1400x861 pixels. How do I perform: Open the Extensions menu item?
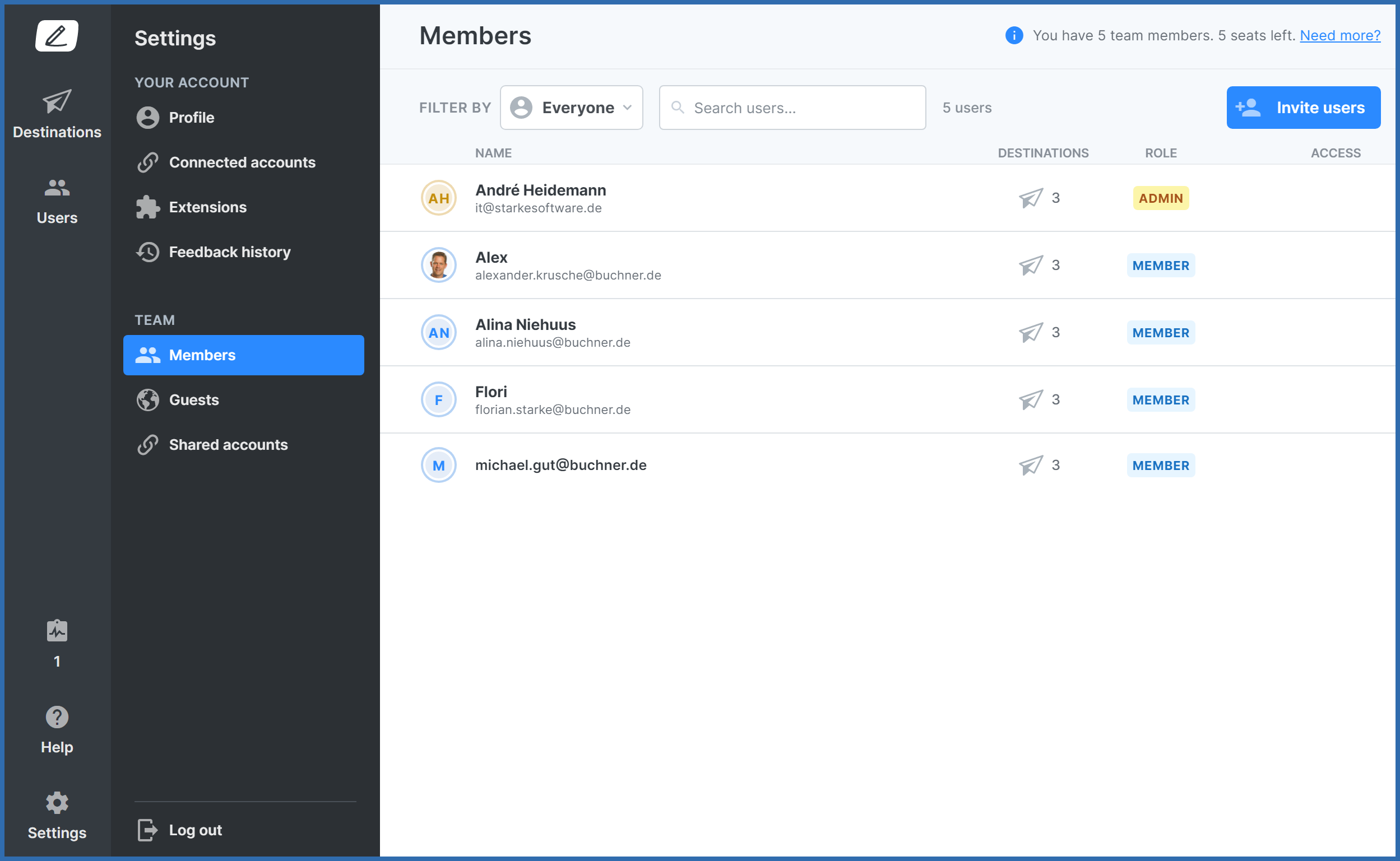pyautogui.click(x=207, y=207)
